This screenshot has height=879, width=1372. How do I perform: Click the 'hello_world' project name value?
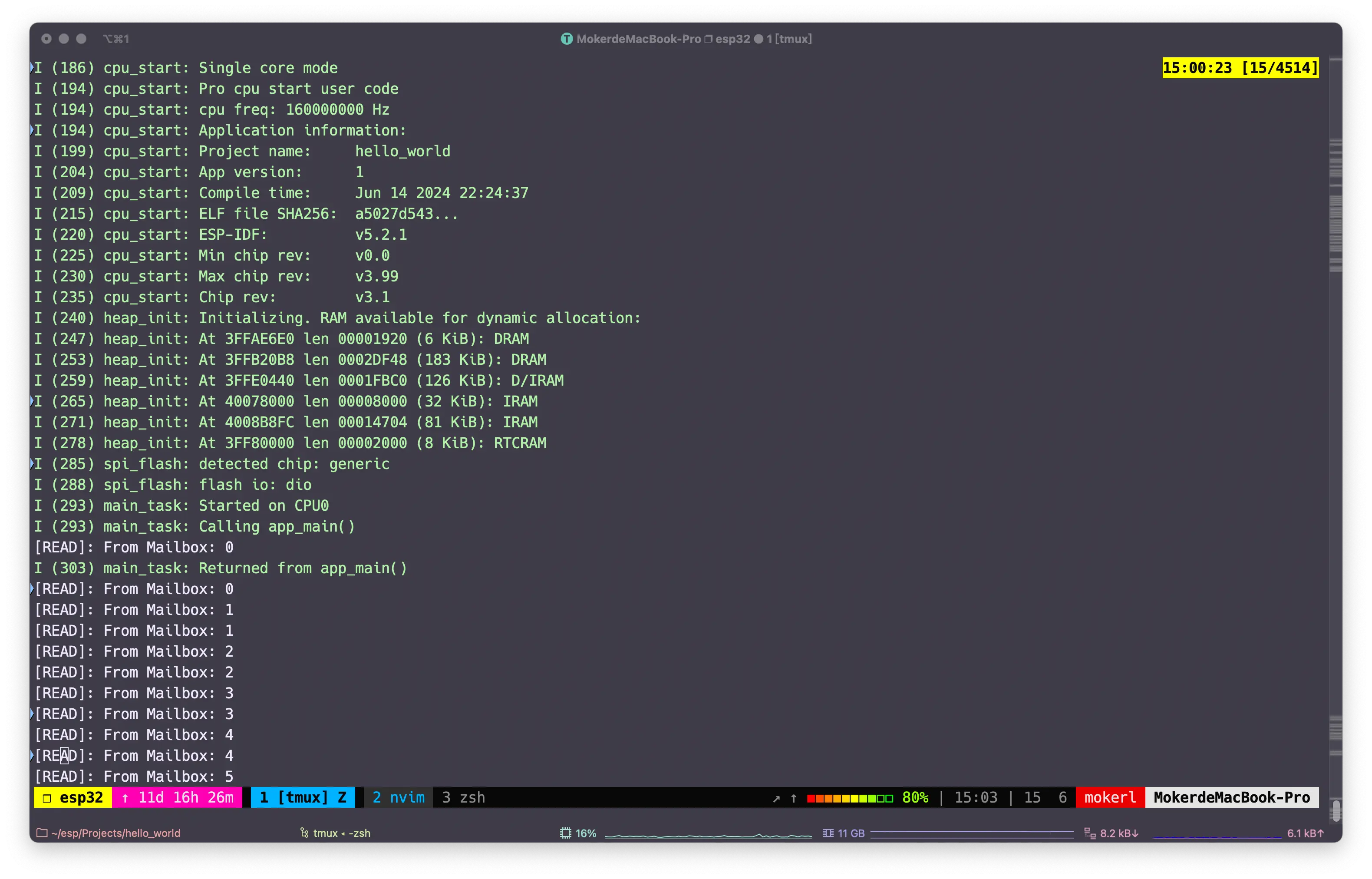(403, 151)
